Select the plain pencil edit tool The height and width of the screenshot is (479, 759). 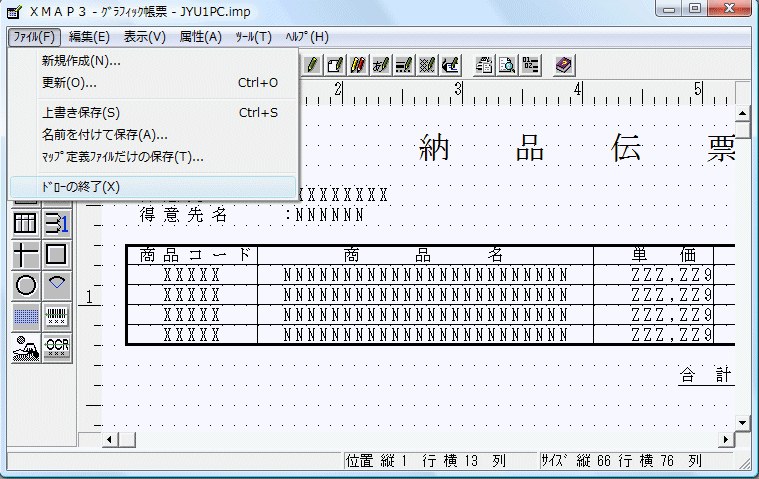click(x=312, y=65)
